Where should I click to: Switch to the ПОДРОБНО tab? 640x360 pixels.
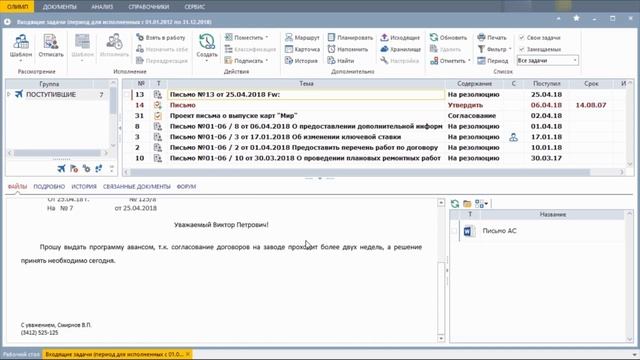pyautogui.click(x=49, y=187)
